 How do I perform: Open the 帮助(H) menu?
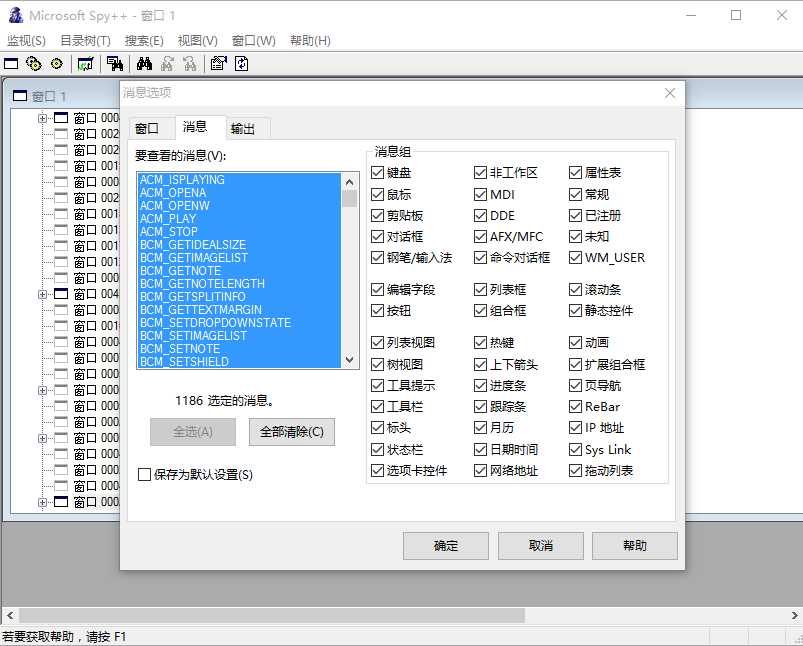click(x=310, y=40)
